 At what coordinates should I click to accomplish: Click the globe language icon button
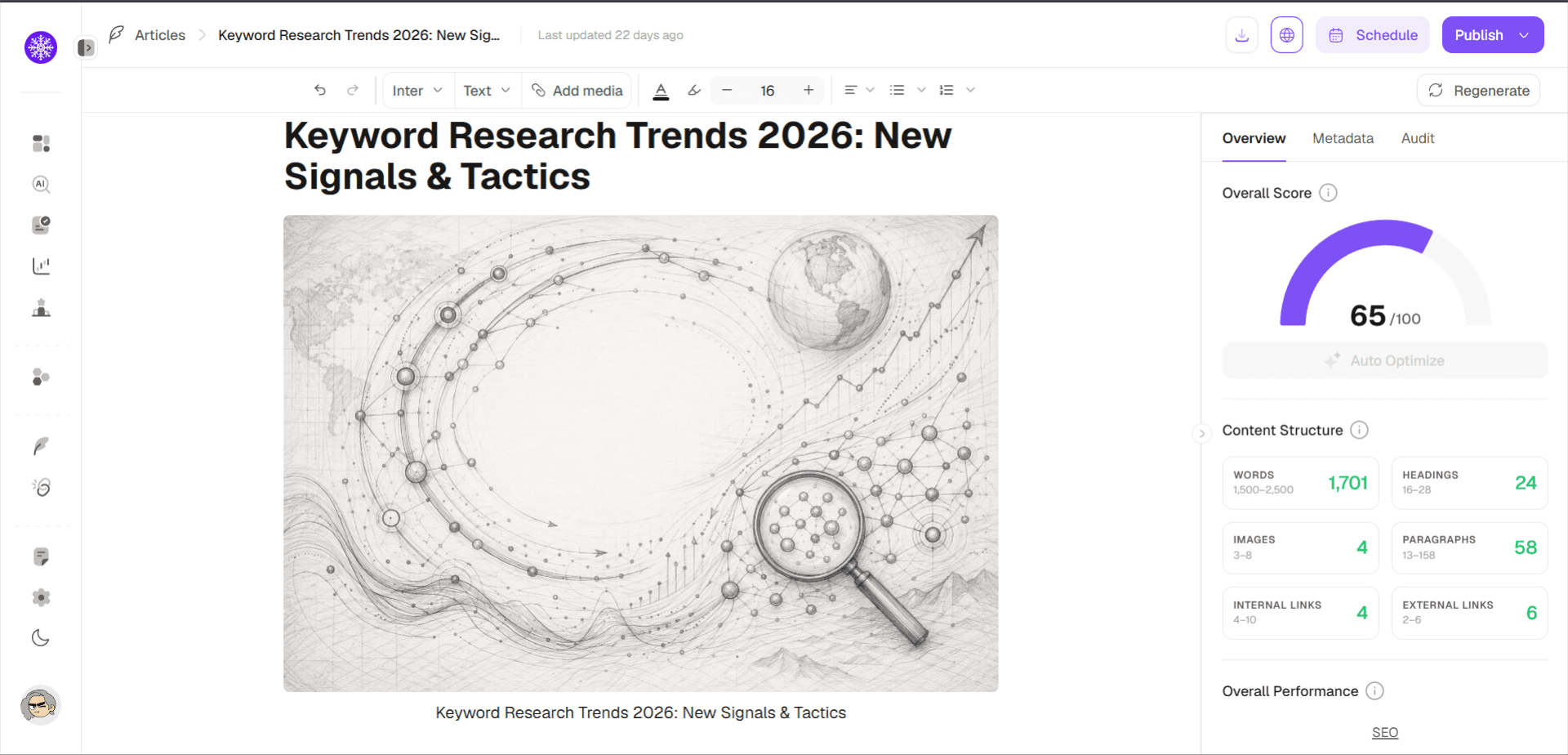pyautogui.click(x=1286, y=35)
